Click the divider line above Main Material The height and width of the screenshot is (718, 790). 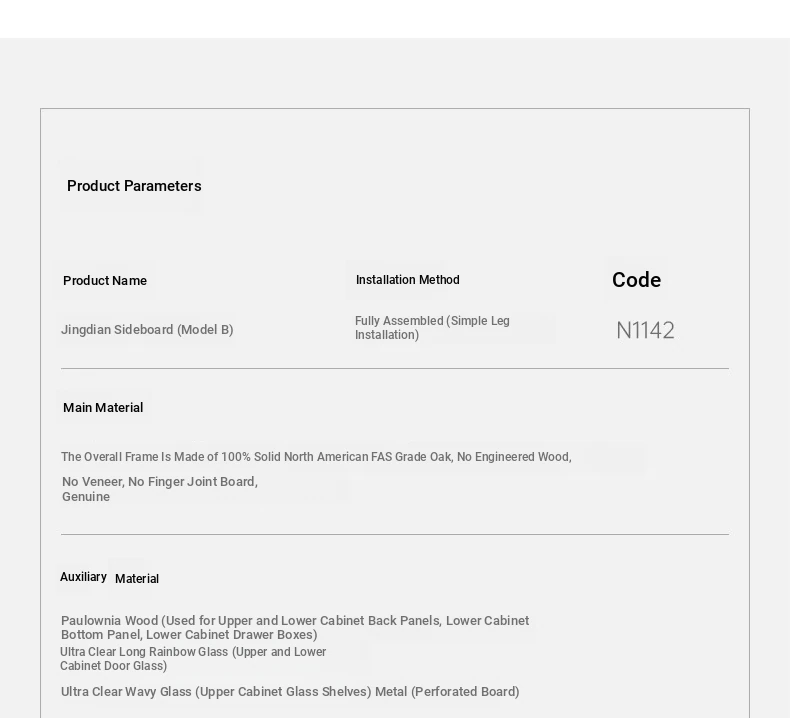(x=394, y=369)
